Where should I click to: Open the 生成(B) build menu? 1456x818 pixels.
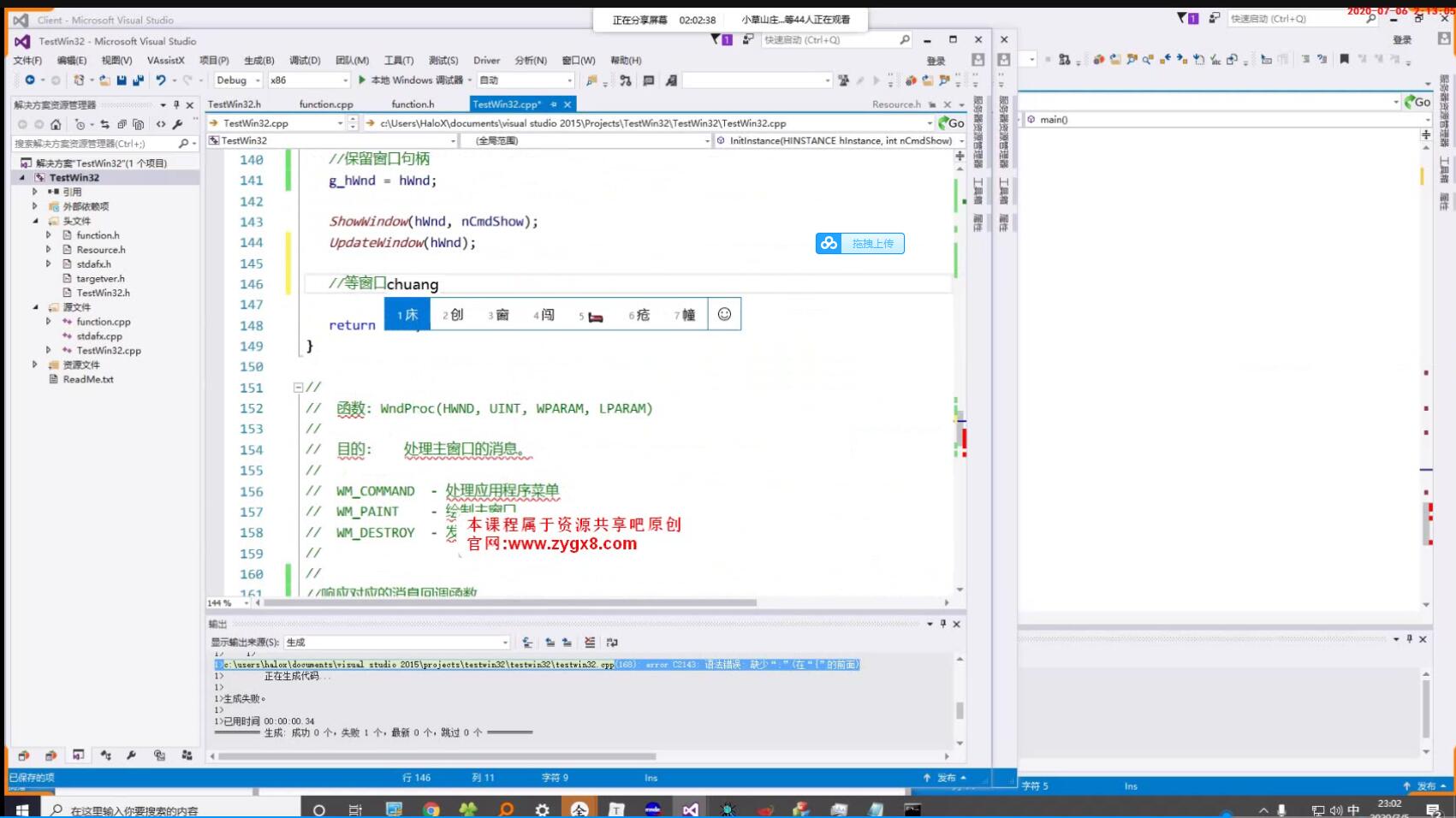259,60
